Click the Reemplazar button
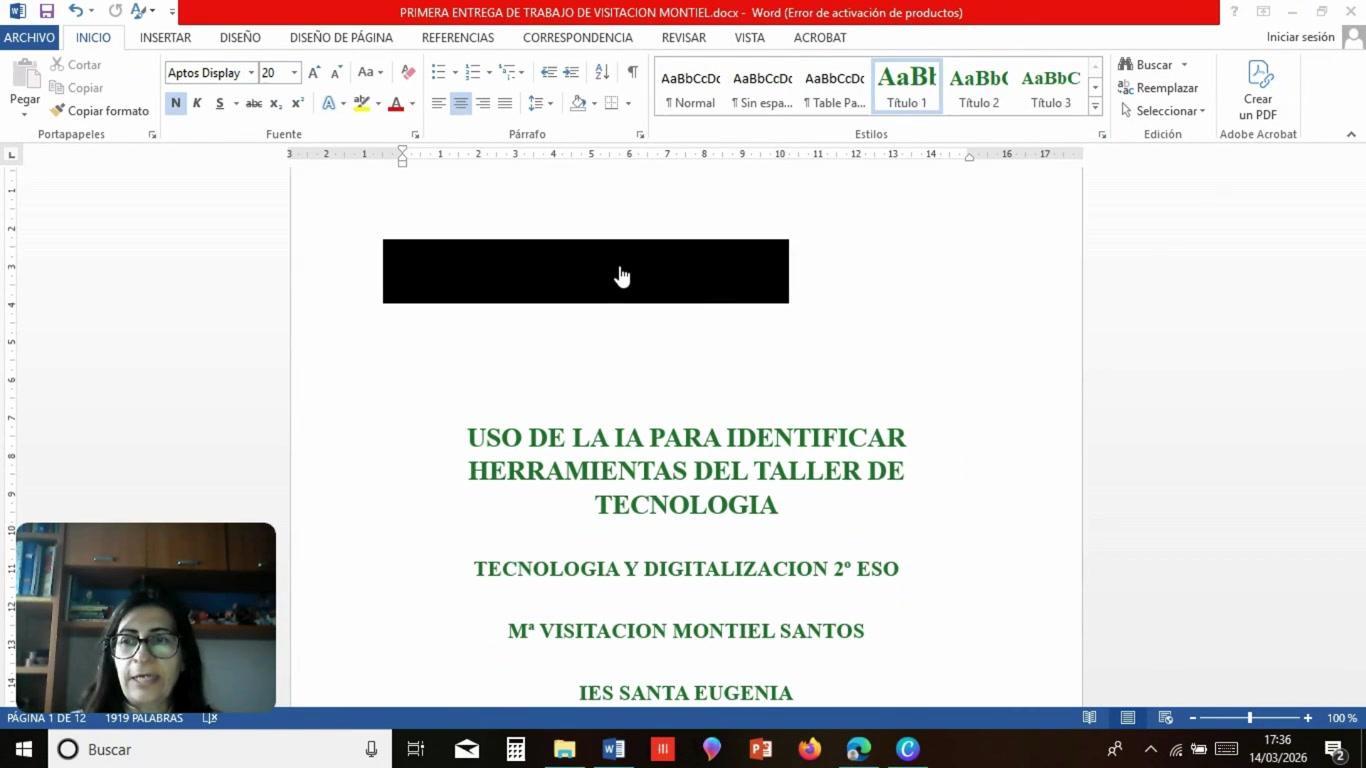1366x768 pixels. tap(1158, 88)
